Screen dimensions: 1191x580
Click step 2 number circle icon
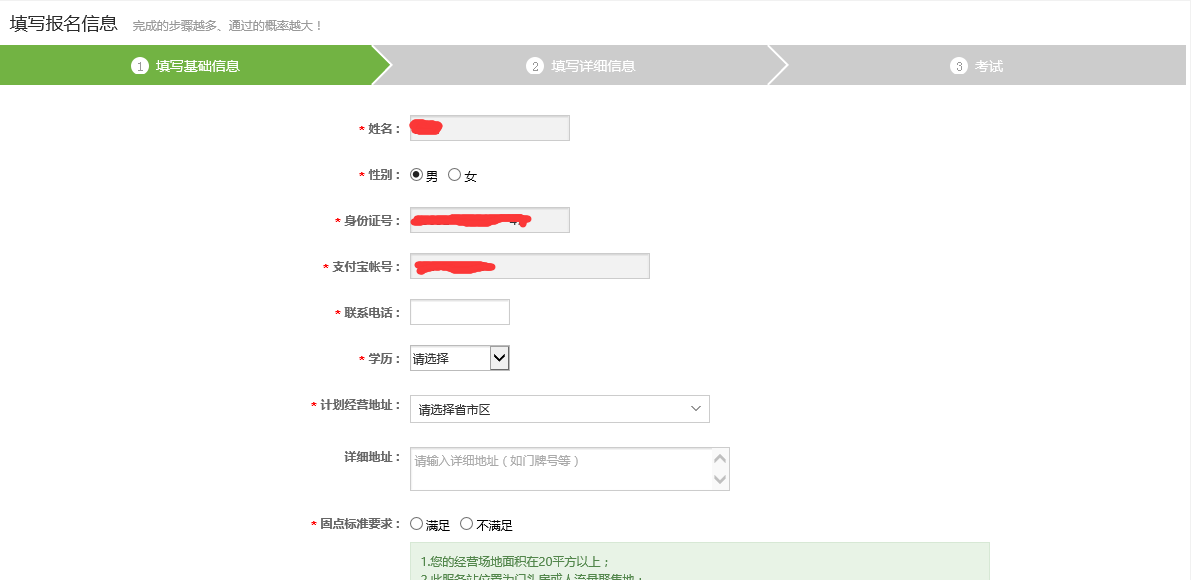pos(535,66)
